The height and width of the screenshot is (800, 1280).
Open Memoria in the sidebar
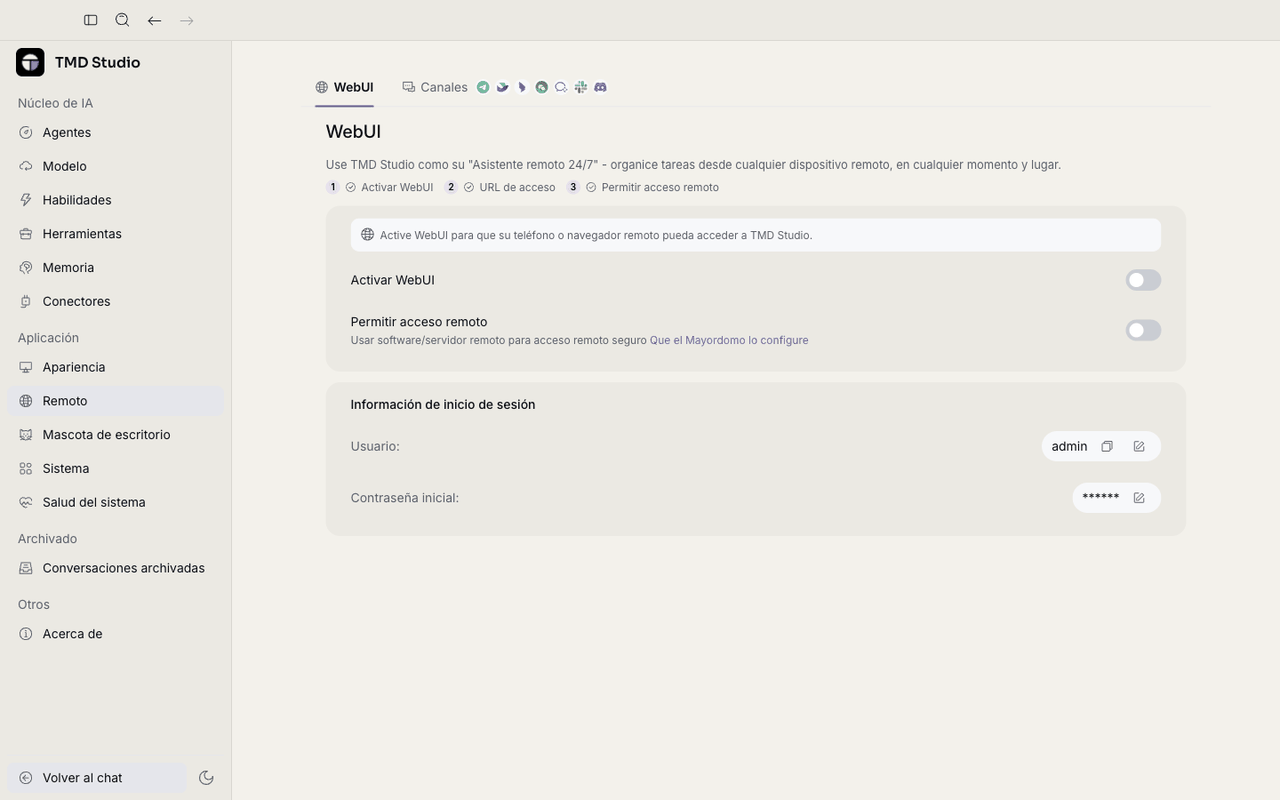[116, 267]
